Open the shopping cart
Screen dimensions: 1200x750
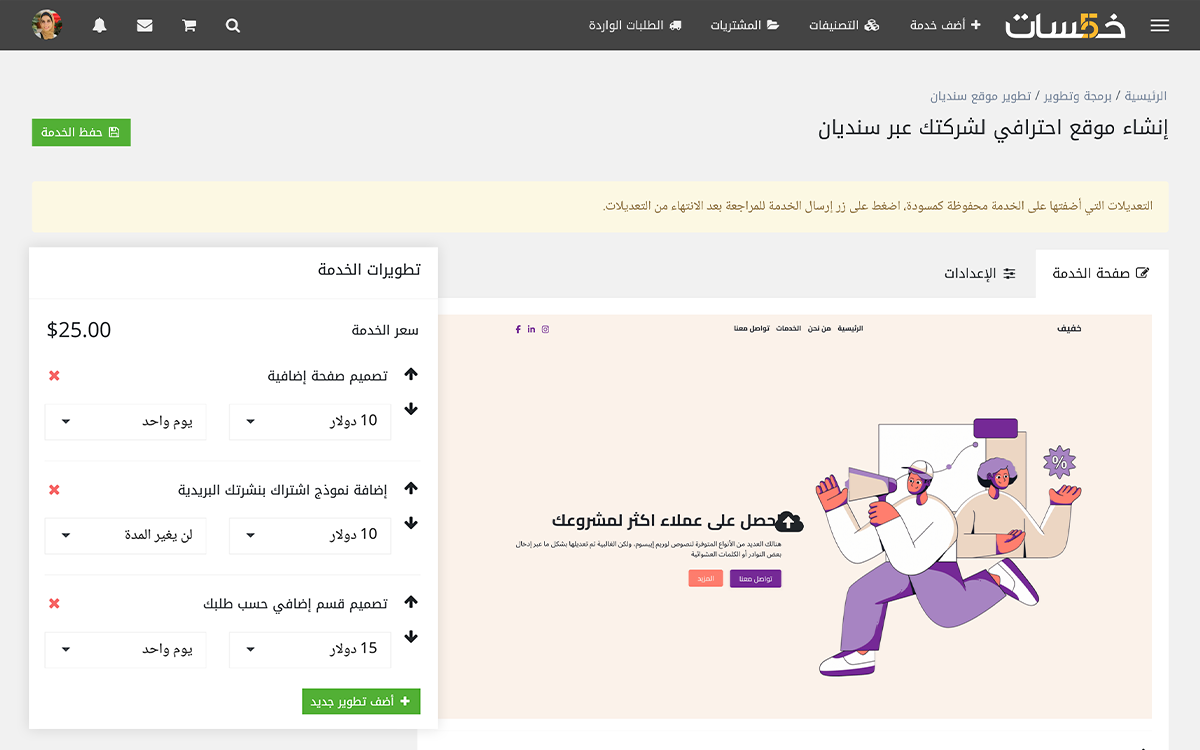(189, 26)
